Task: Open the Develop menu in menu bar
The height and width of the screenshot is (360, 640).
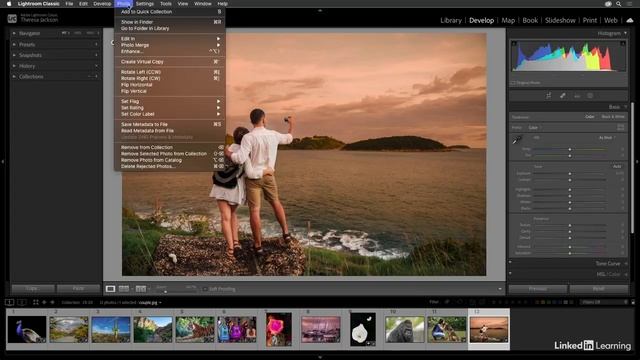Action: click(x=102, y=4)
